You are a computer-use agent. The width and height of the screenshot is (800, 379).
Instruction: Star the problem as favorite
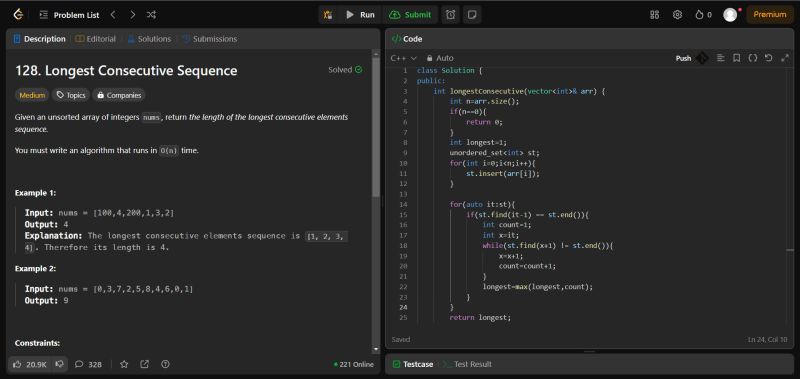124,364
